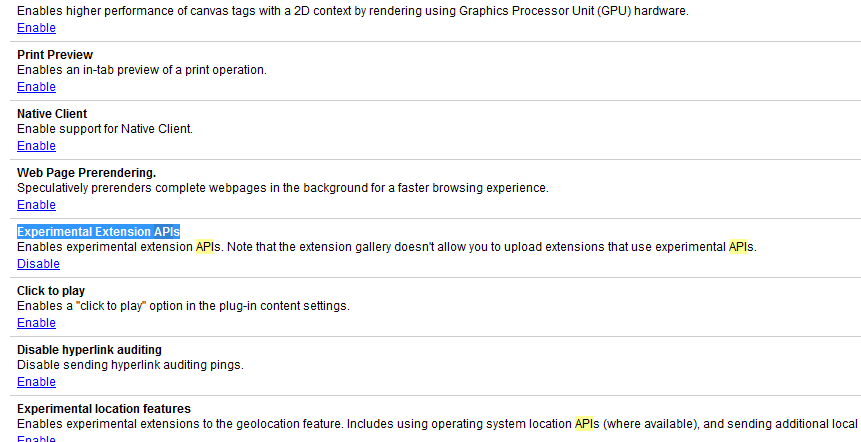Enable the Click to play option

click(x=36, y=323)
